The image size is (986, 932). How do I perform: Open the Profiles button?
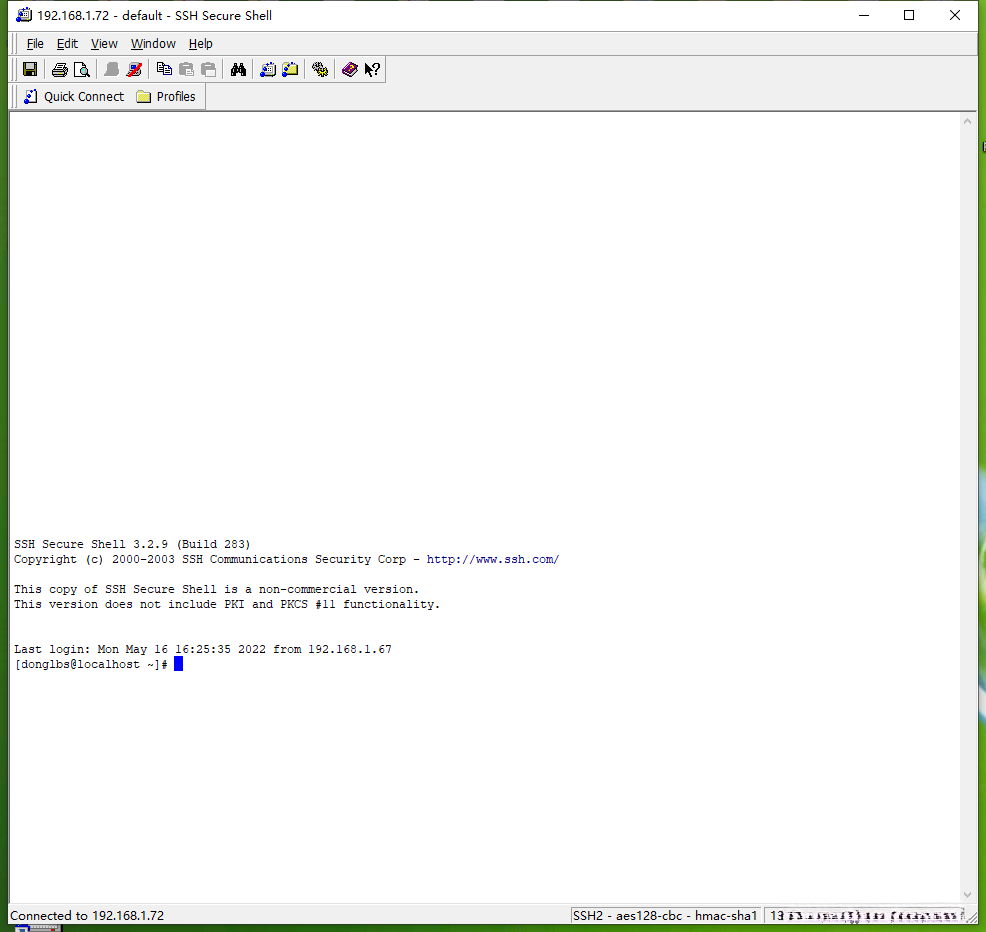click(166, 96)
